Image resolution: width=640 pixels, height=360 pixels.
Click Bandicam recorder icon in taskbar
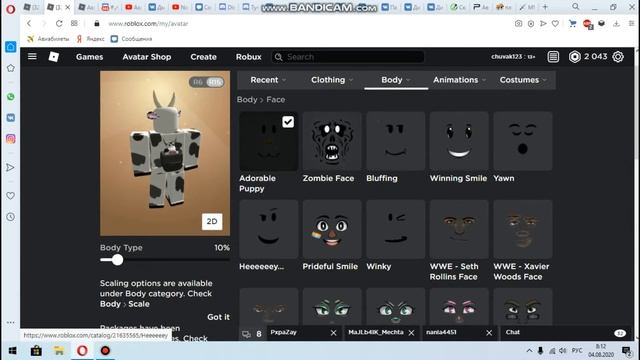point(105,351)
